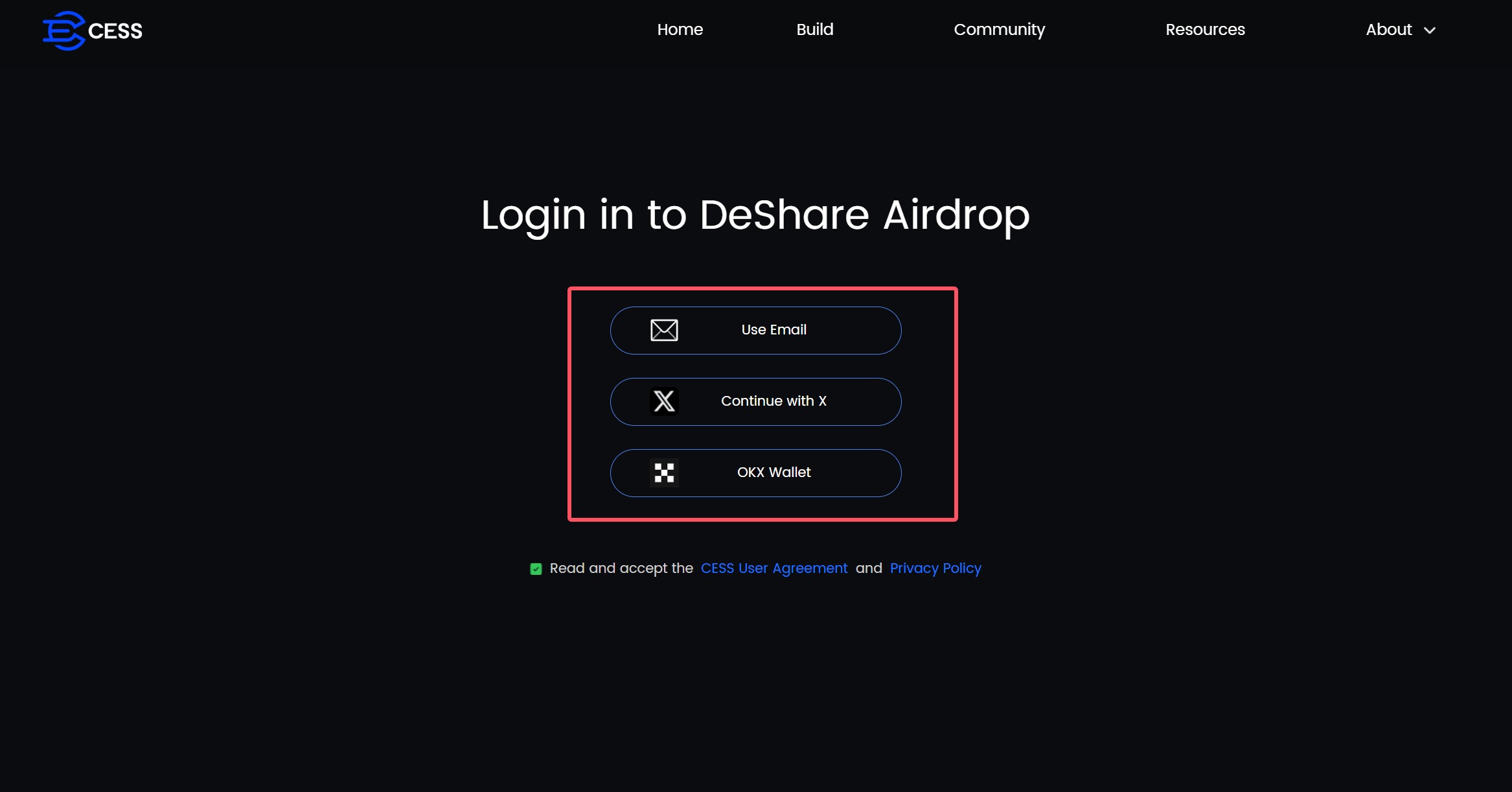Open the Community menu item

(x=999, y=30)
